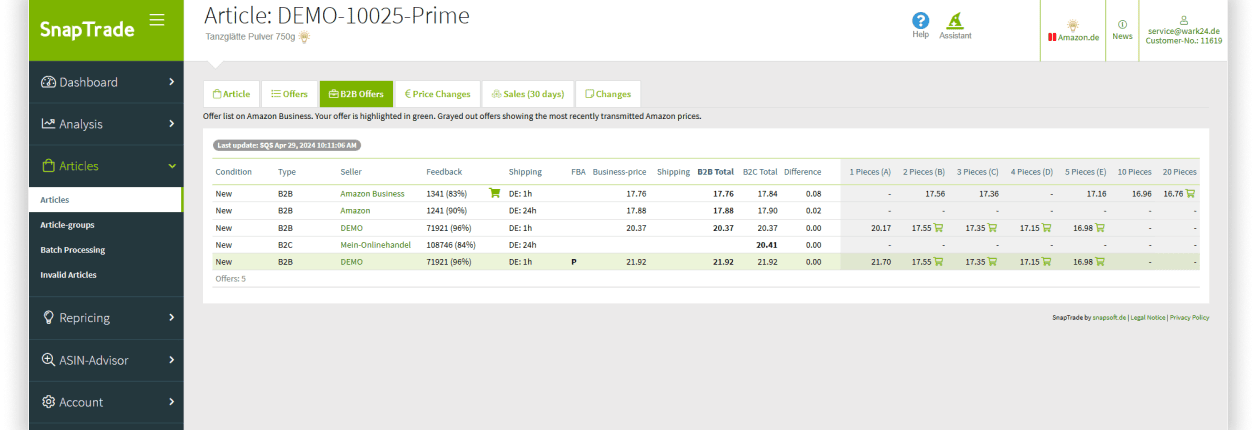Click cart icon next to 16.76 price
Viewport: 1256px width, 430px height.
click(1190, 193)
